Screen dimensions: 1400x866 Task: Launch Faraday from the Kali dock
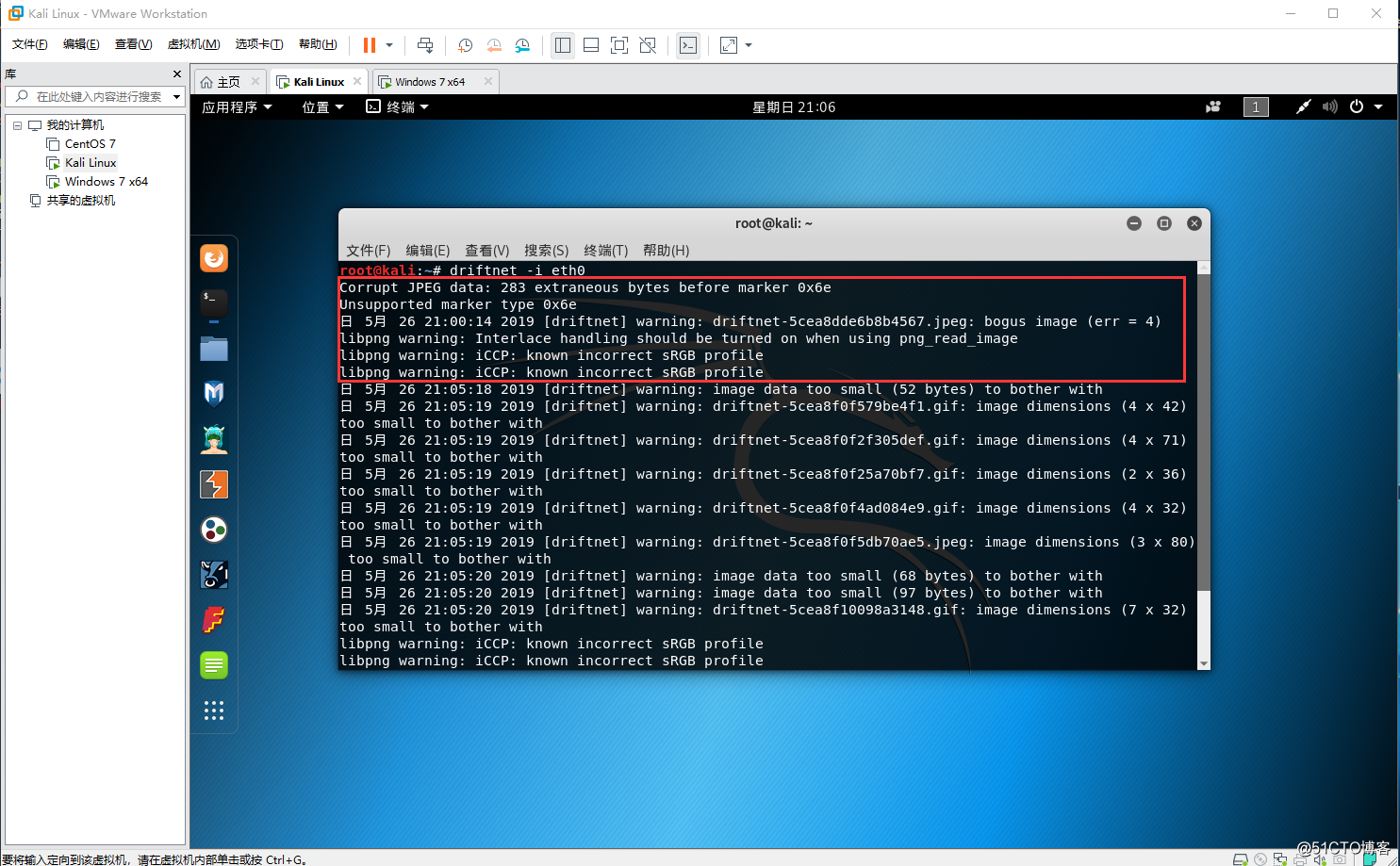(x=214, y=620)
